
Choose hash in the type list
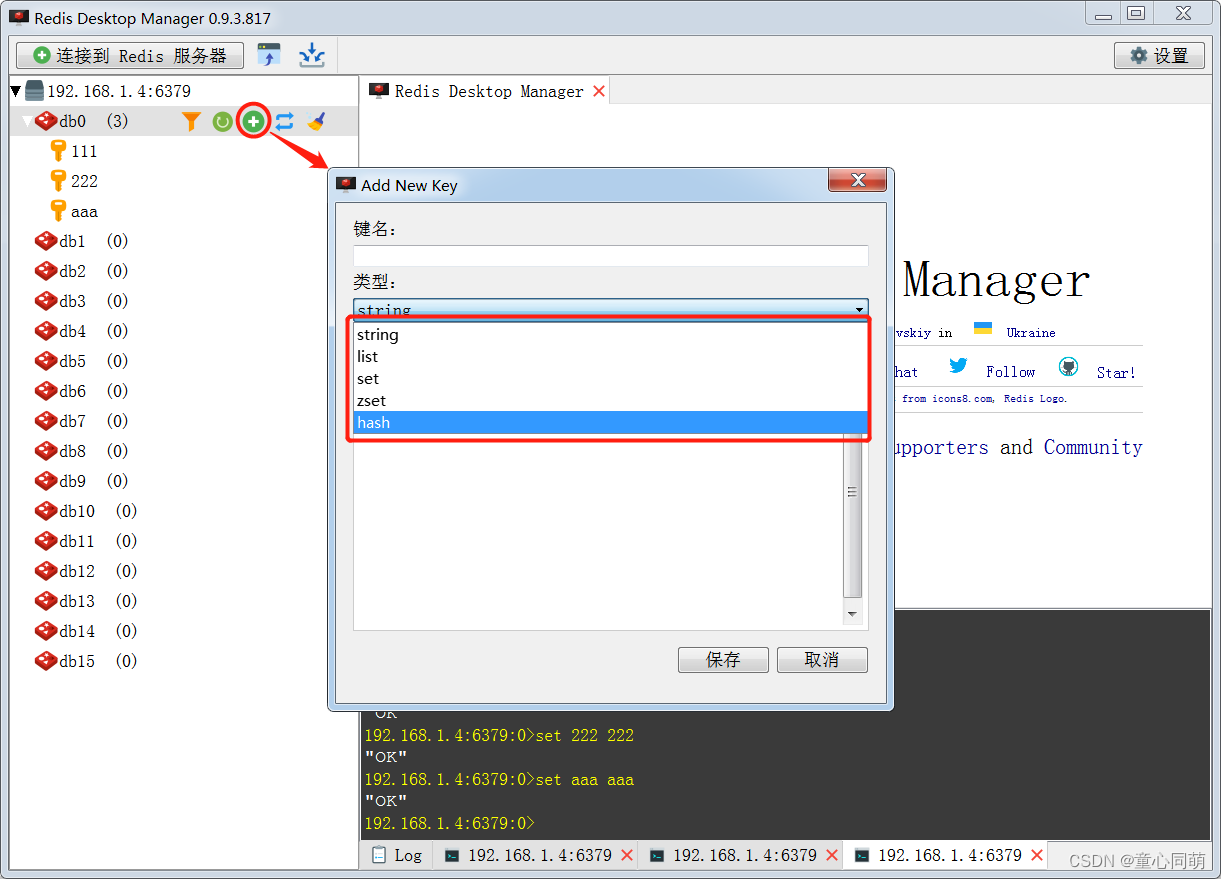coord(610,423)
